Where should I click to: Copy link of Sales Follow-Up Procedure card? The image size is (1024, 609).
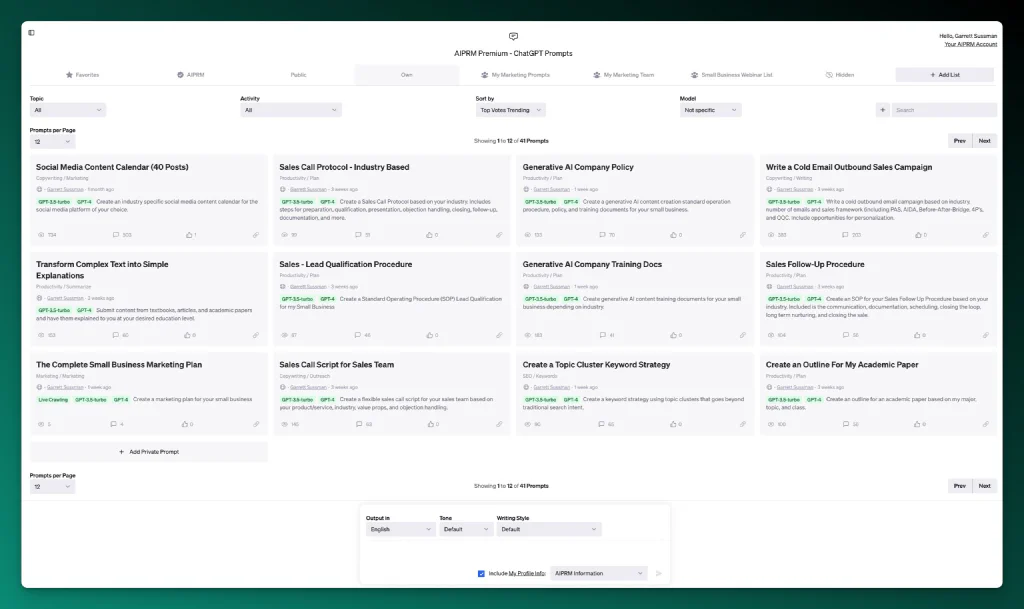pyautogui.click(x=985, y=335)
